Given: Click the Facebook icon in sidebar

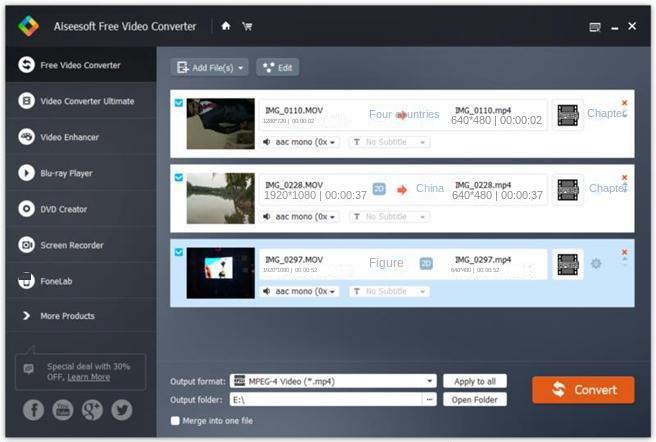Looking at the screenshot, I should pyautogui.click(x=32, y=409).
